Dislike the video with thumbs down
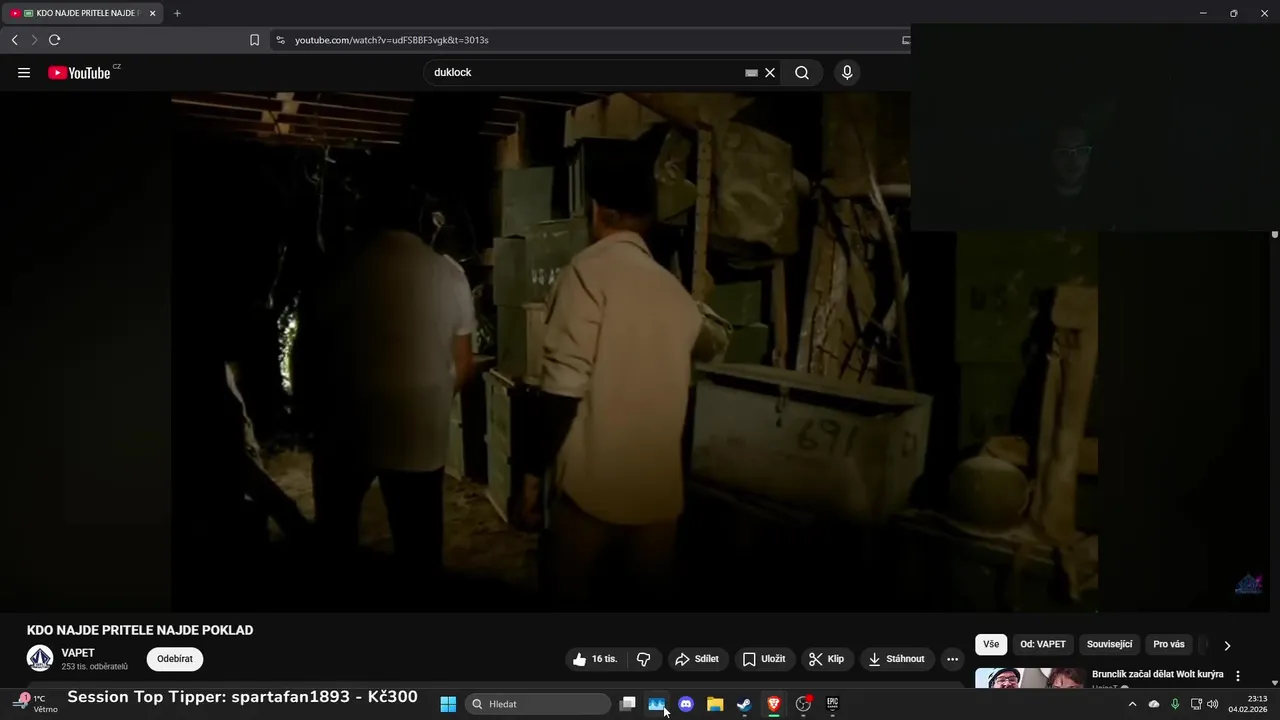The height and width of the screenshot is (720, 1280). pos(644,659)
